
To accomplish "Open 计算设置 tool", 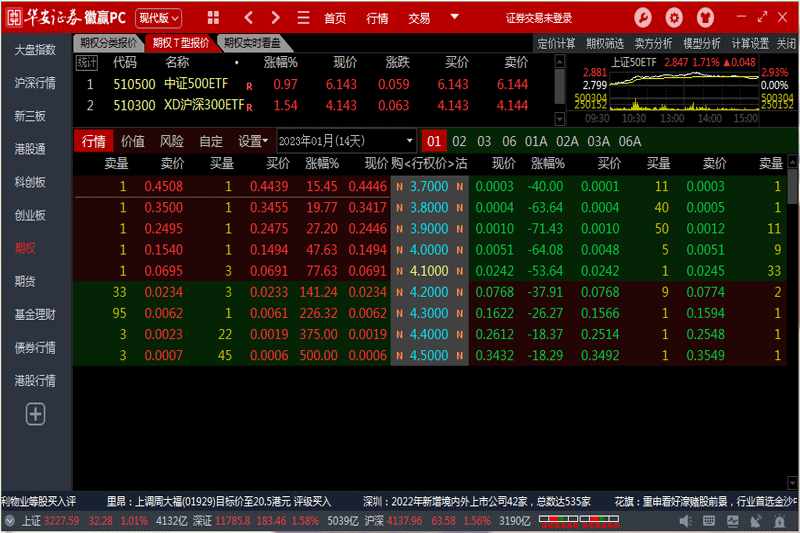I will (751, 43).
